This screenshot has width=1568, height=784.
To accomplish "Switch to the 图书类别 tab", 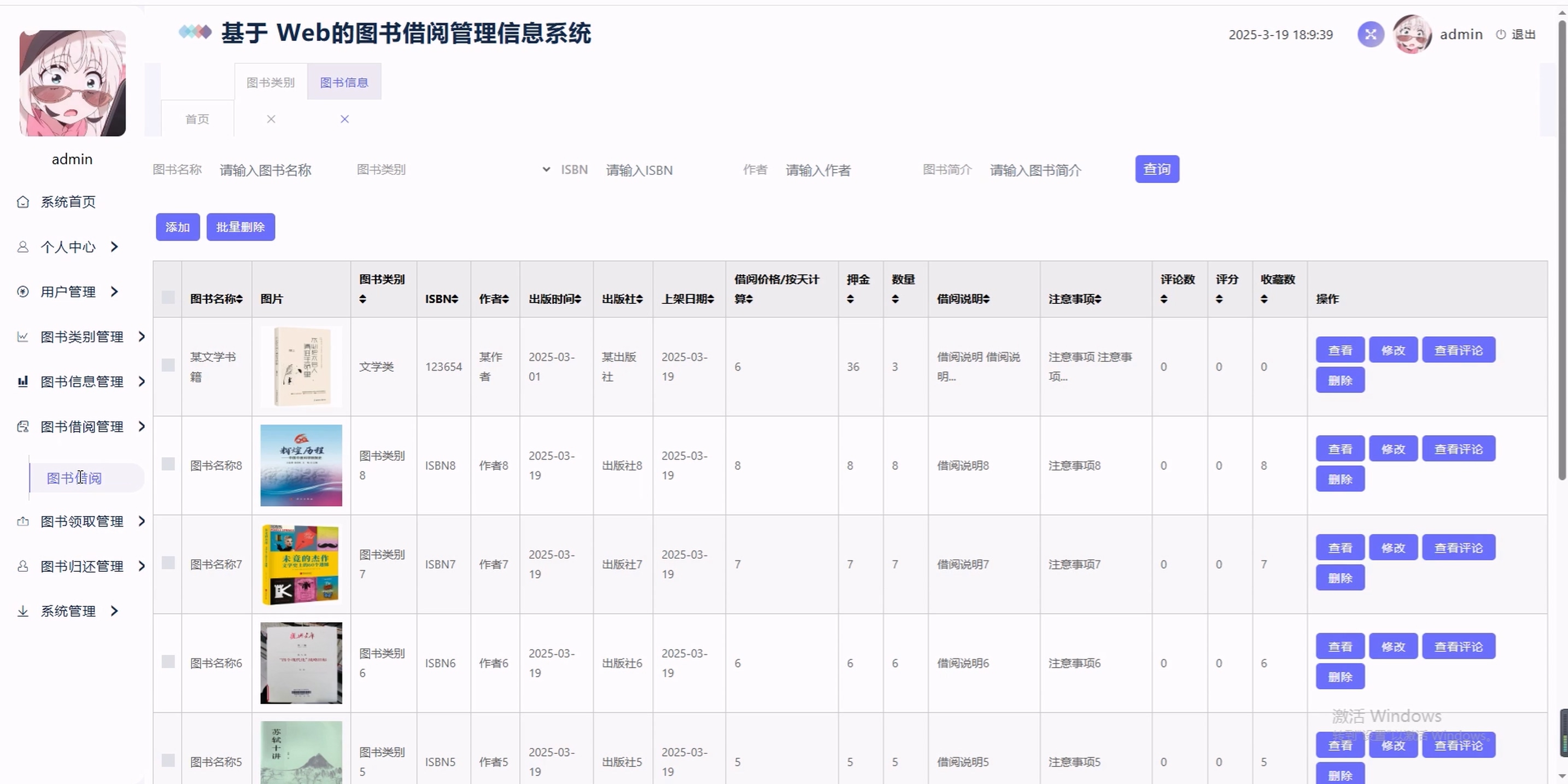I will (270, 82).
